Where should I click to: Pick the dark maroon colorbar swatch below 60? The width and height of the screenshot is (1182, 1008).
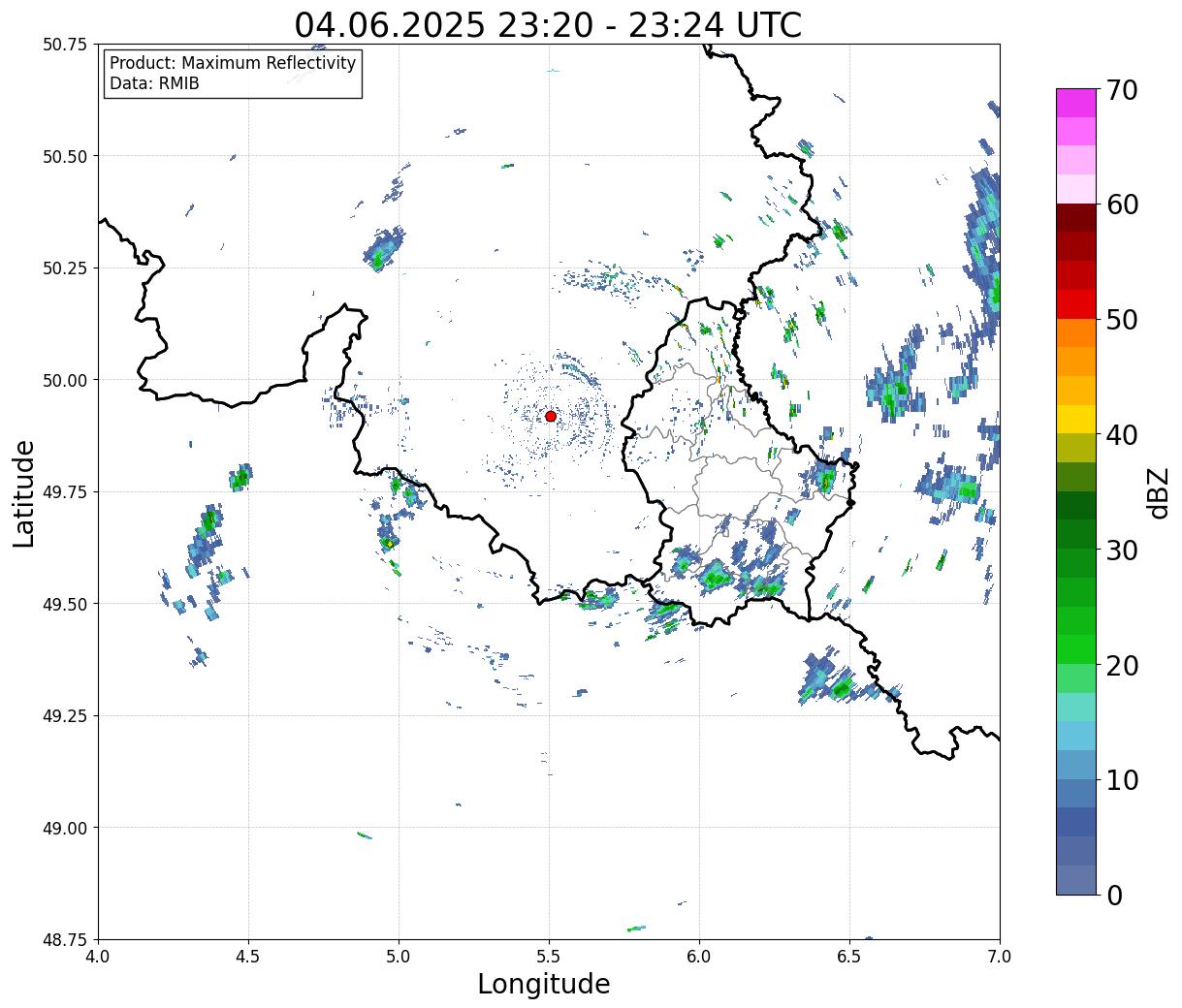[x=1076, y=218]
